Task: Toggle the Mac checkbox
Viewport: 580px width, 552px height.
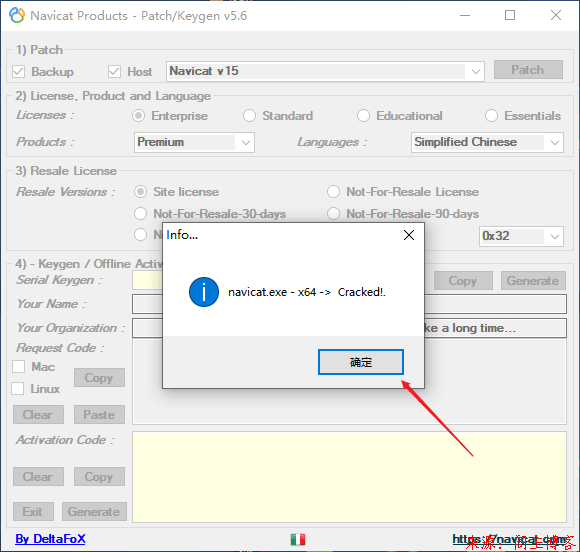Action: [x=18, y=367]
